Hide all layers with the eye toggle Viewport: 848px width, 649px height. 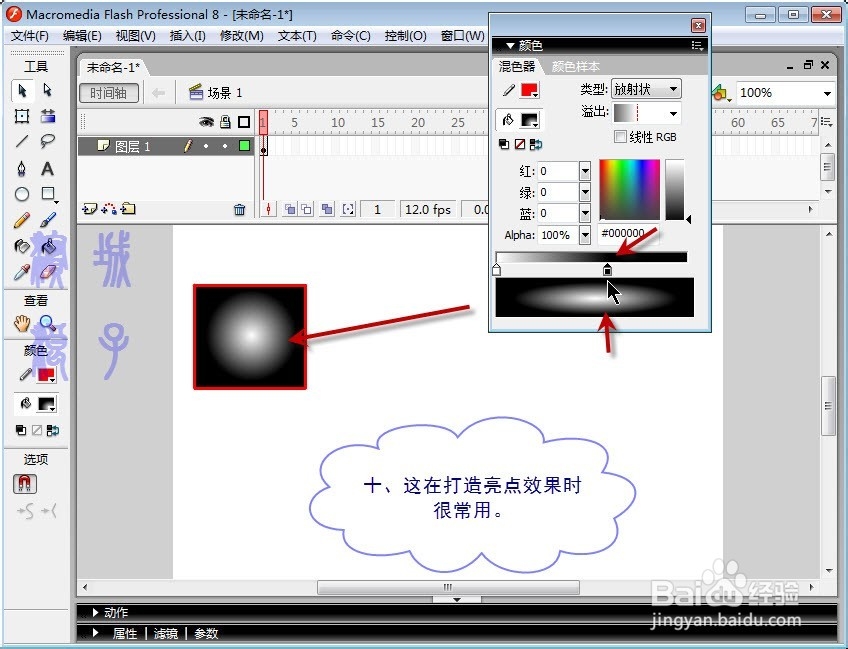[x=206, y=120]
